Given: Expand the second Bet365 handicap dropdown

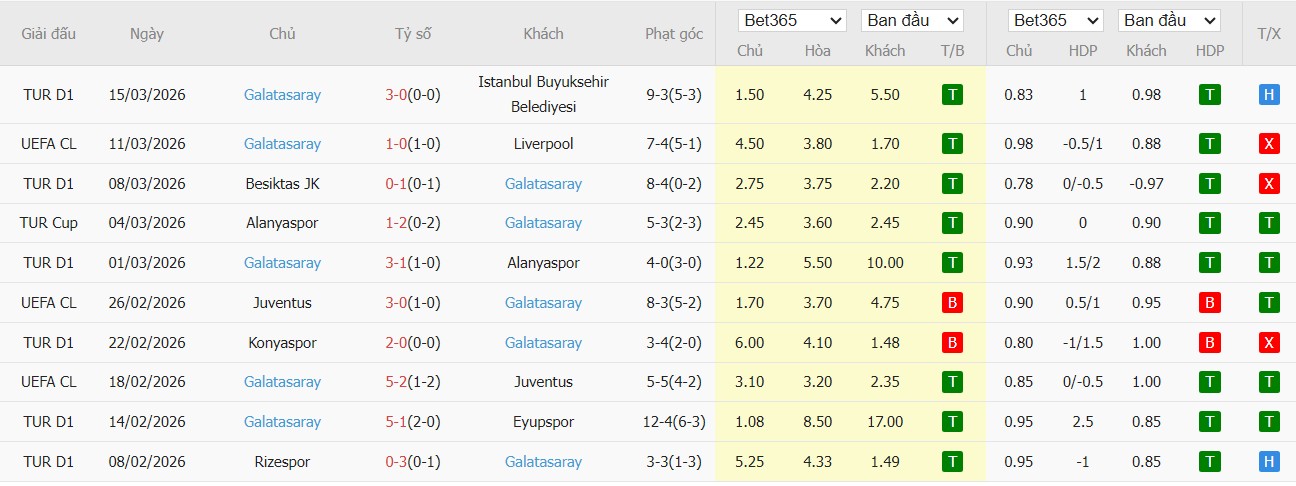Looking at the screenshot, I should pos(1055,20).
